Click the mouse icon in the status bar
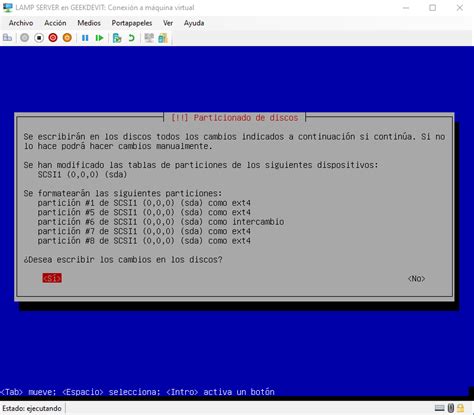 click(451, 408)
